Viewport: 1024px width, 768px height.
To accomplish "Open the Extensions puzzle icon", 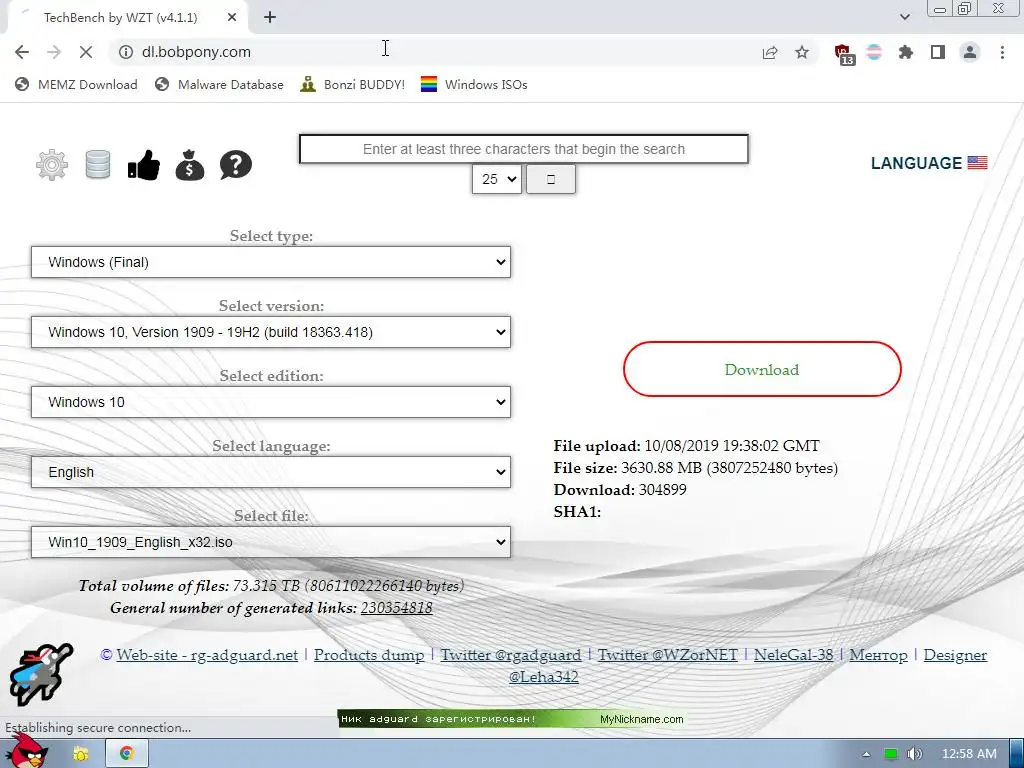I will tap(906, 52).
